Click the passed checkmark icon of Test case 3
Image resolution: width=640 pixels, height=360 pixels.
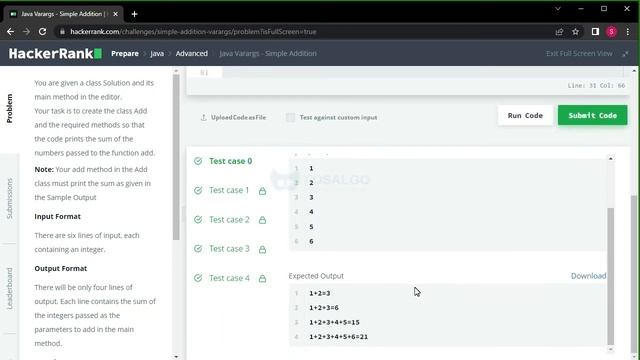tap(198, 249)
